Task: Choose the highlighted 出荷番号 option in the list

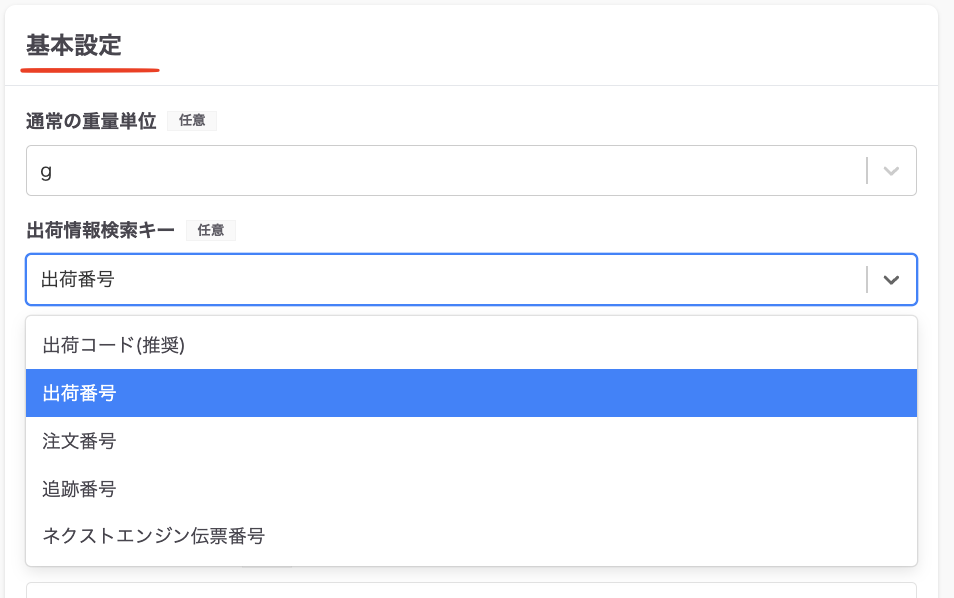Action: (80, 393)
